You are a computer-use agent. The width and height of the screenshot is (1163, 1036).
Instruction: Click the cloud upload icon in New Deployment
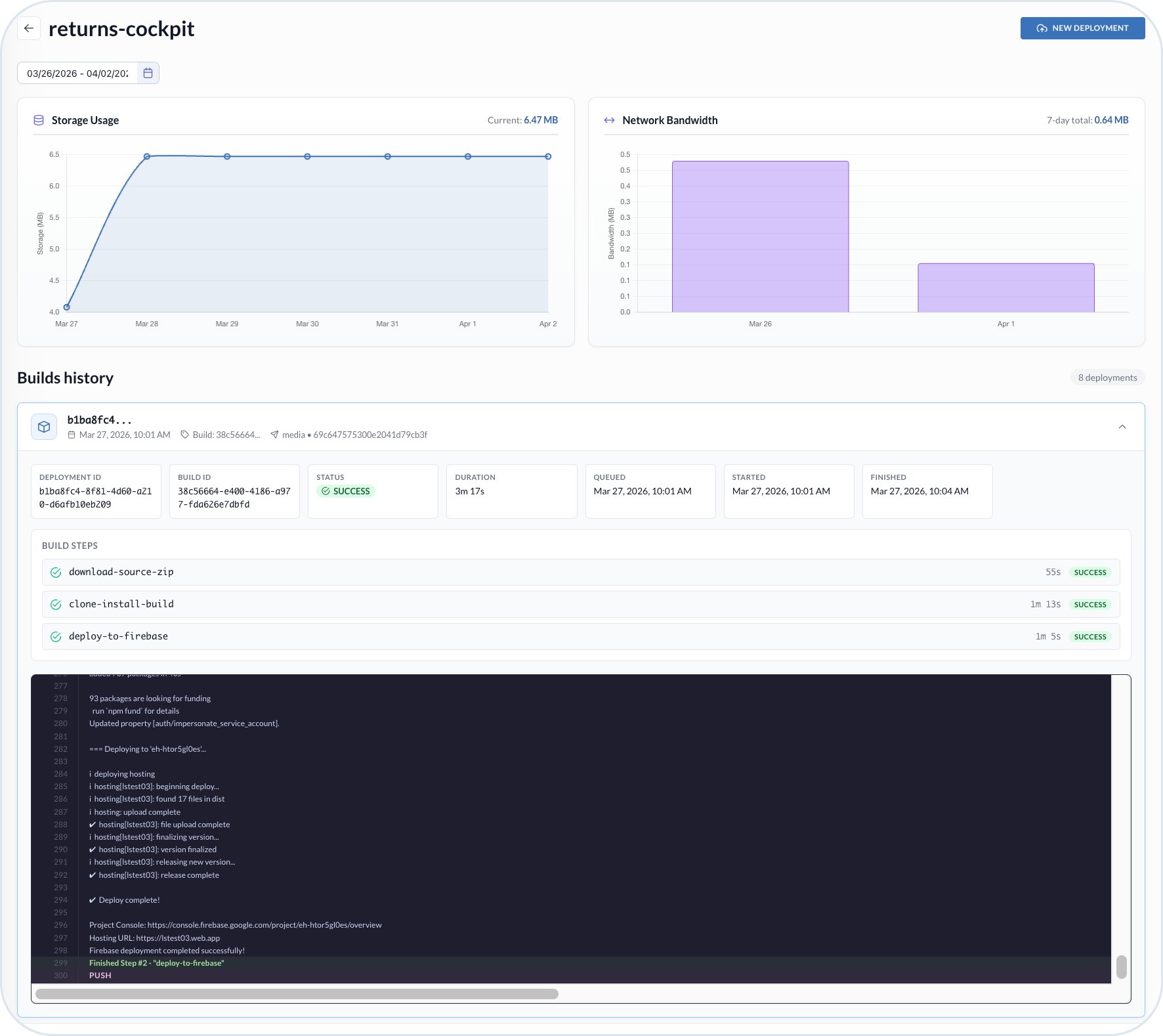[x=1042, y=28]
